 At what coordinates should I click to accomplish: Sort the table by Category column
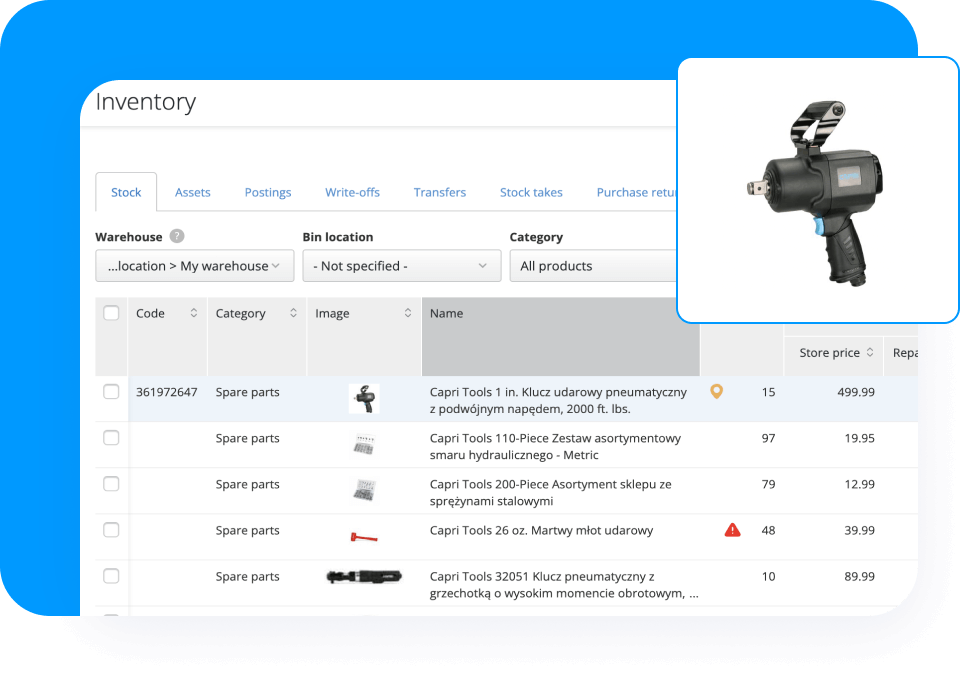click(x=293, y=312)
